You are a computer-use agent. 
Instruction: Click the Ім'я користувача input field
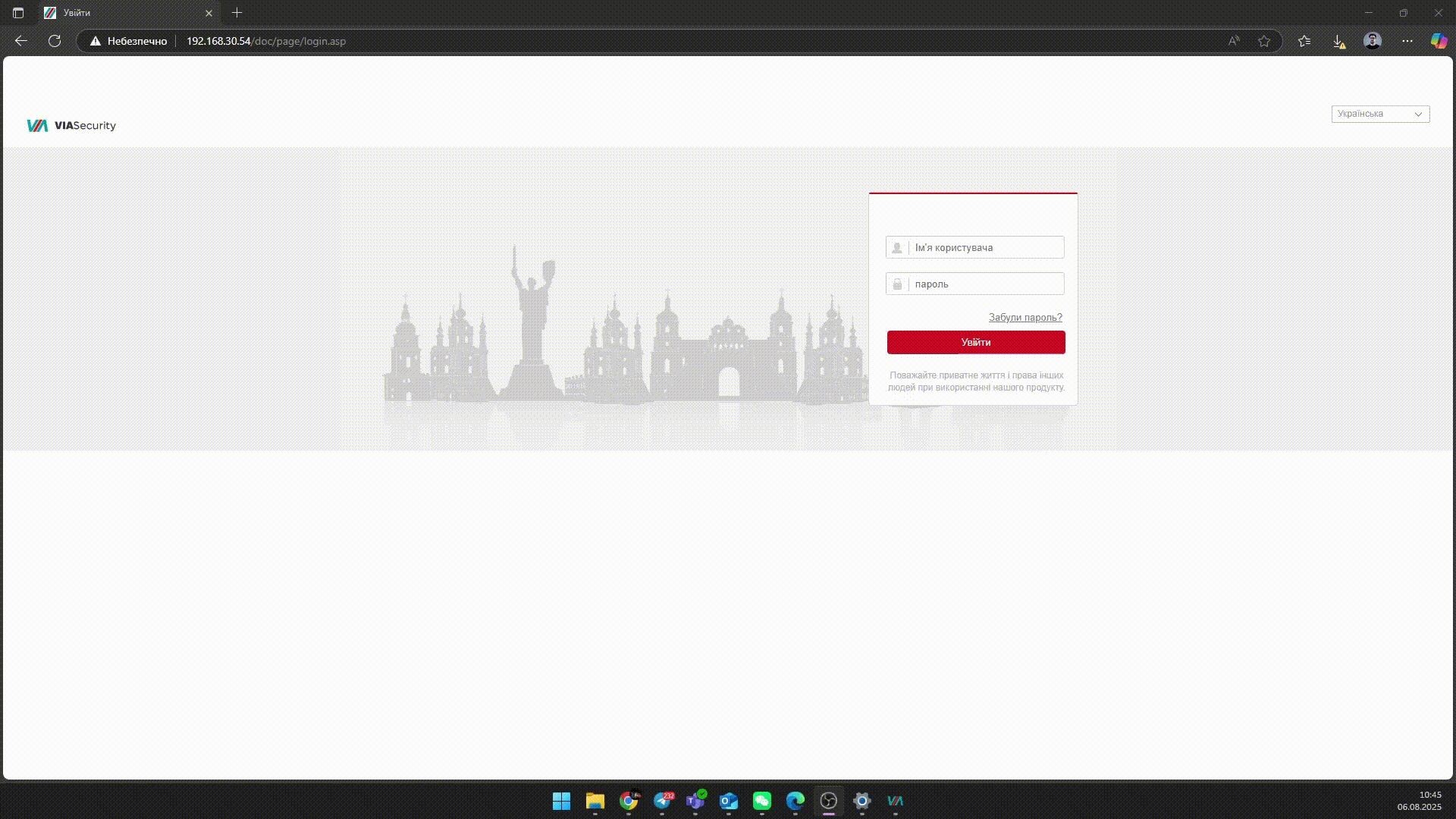pyautogui.click(x=986, y=248)
